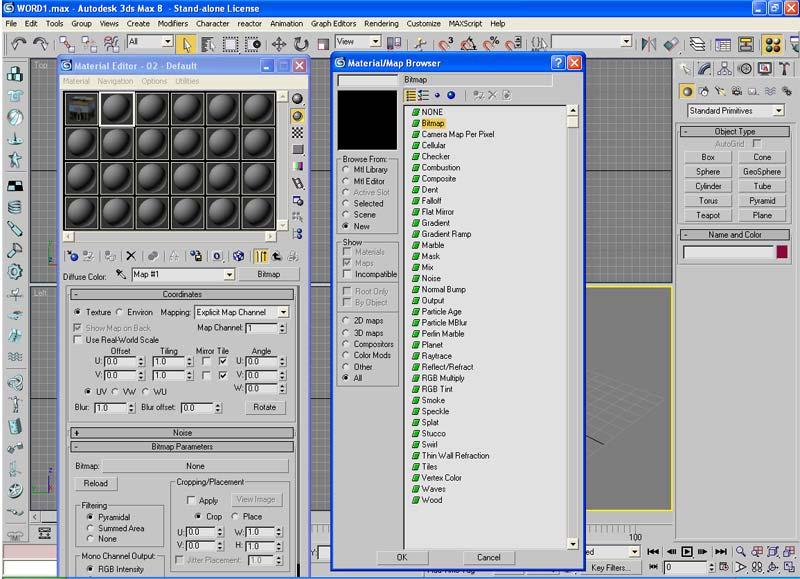
Task: Select Checker in the map list
Action: click(x=435, y=157)
